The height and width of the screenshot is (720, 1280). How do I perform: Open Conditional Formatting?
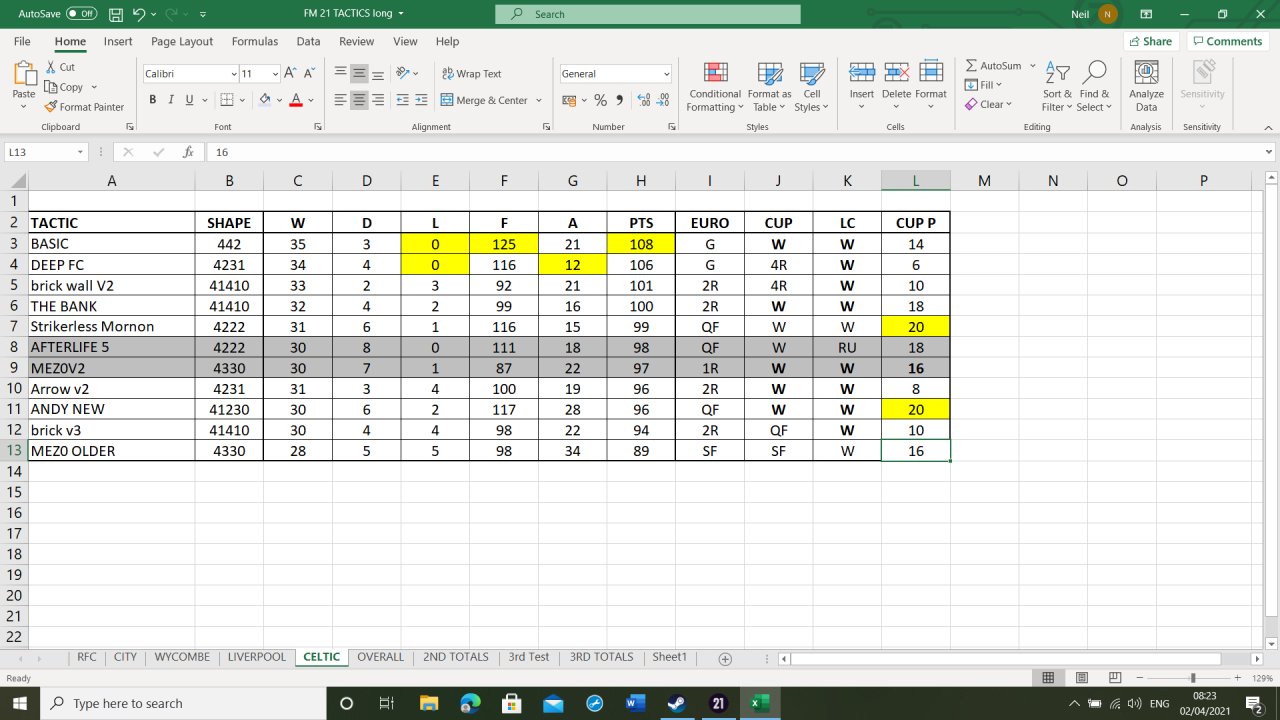tap(715, 87)
